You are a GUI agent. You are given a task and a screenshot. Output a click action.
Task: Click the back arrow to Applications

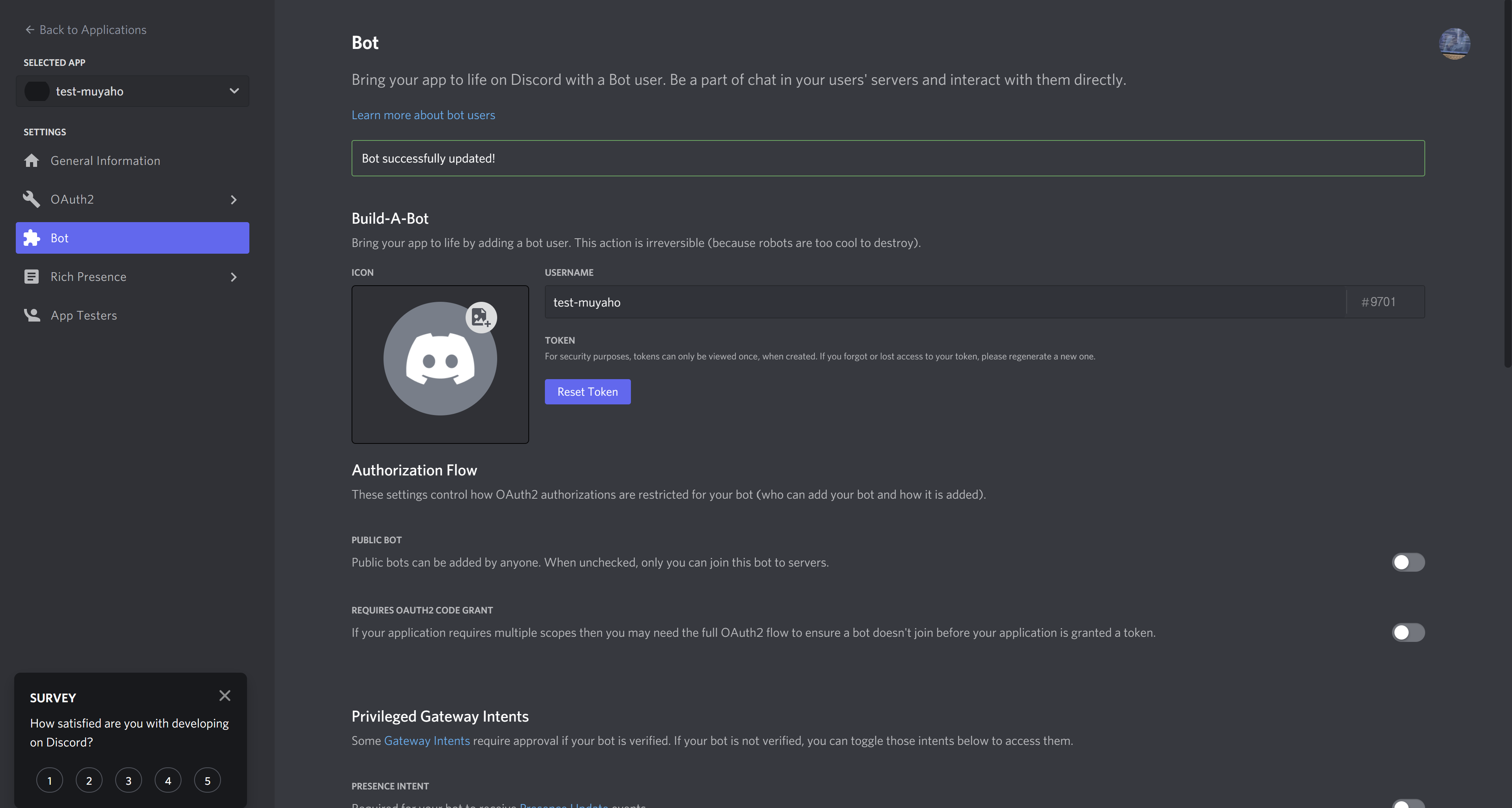[29, 29]
